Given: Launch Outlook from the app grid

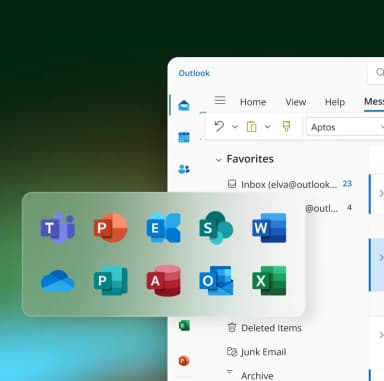Looking at the screenshot, I should pos(216,281).
